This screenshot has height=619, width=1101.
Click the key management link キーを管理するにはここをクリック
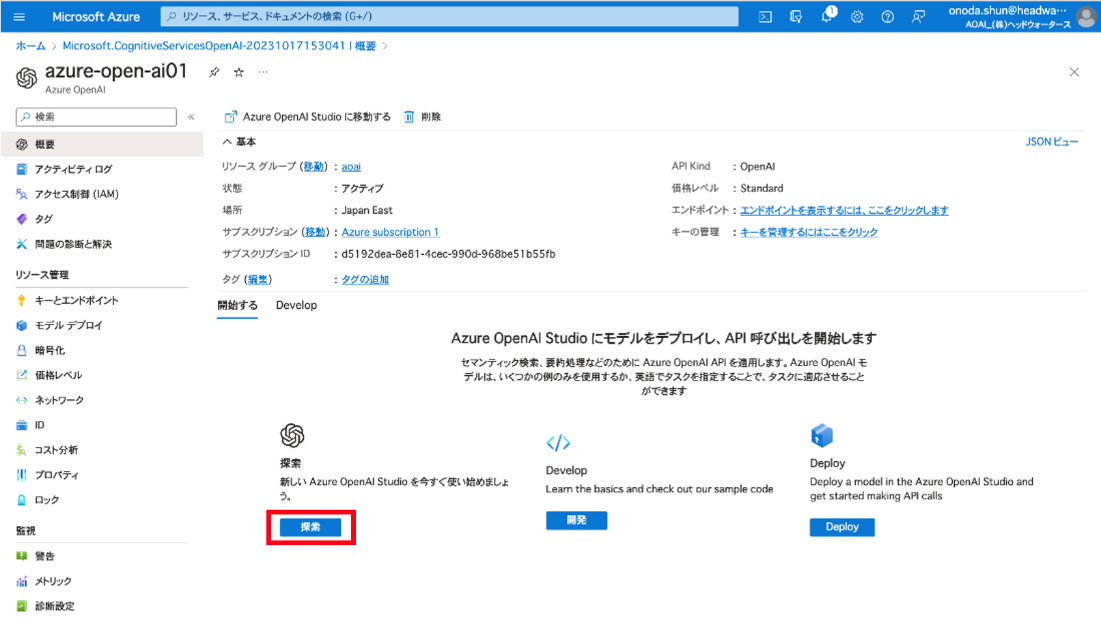tap(809, 232)
